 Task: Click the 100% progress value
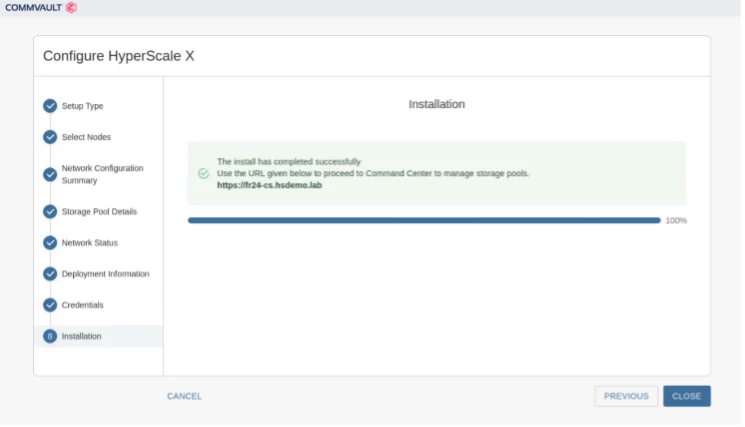click(676, 220)
